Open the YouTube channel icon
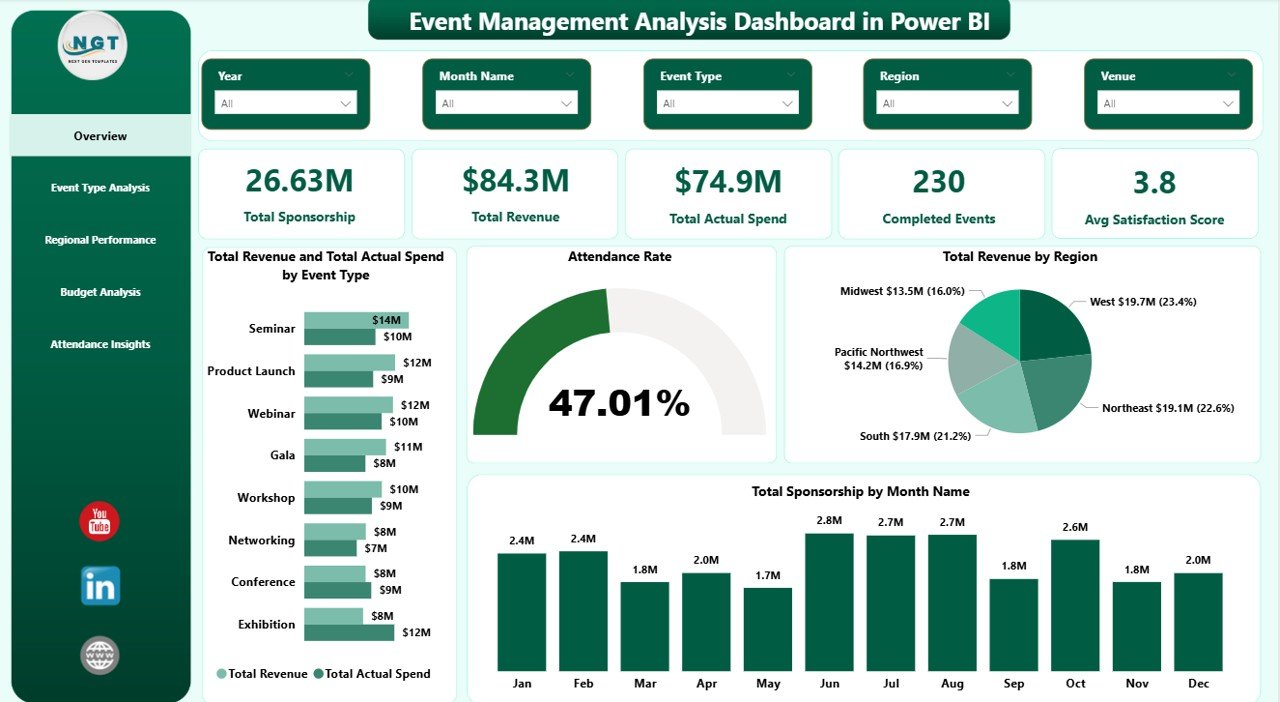 99,521
